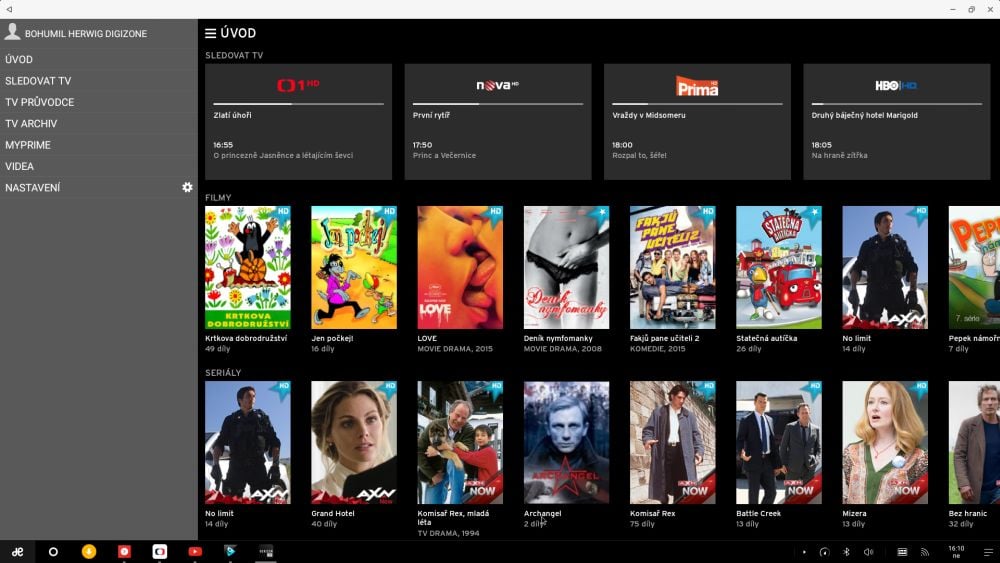The height and width of the screenshot is (563, 1000).
Task: Click the První rytíř progress bar
Action: coord(497,104)
